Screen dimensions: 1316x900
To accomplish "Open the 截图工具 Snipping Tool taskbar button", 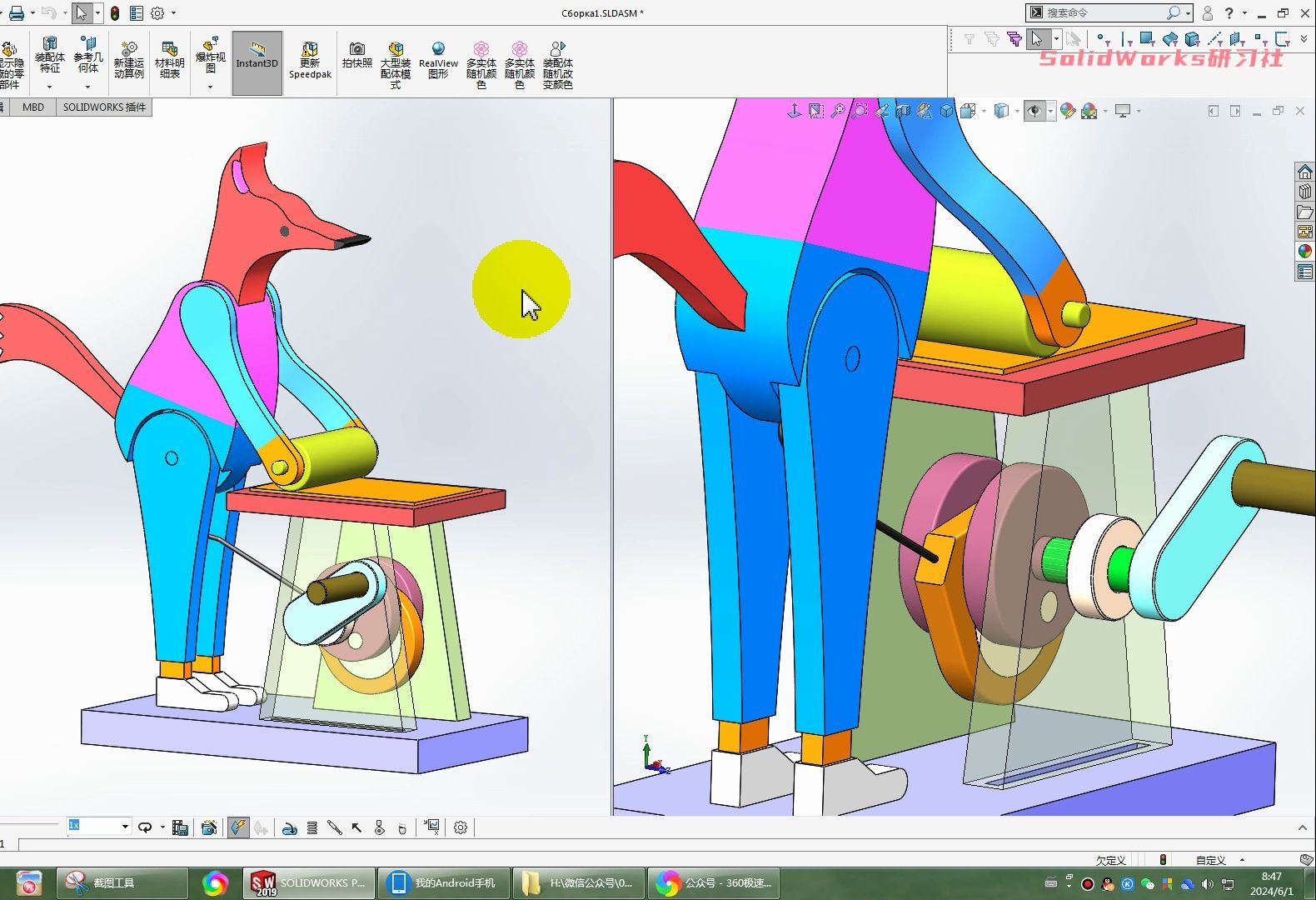I will click(x=122, y=882).
